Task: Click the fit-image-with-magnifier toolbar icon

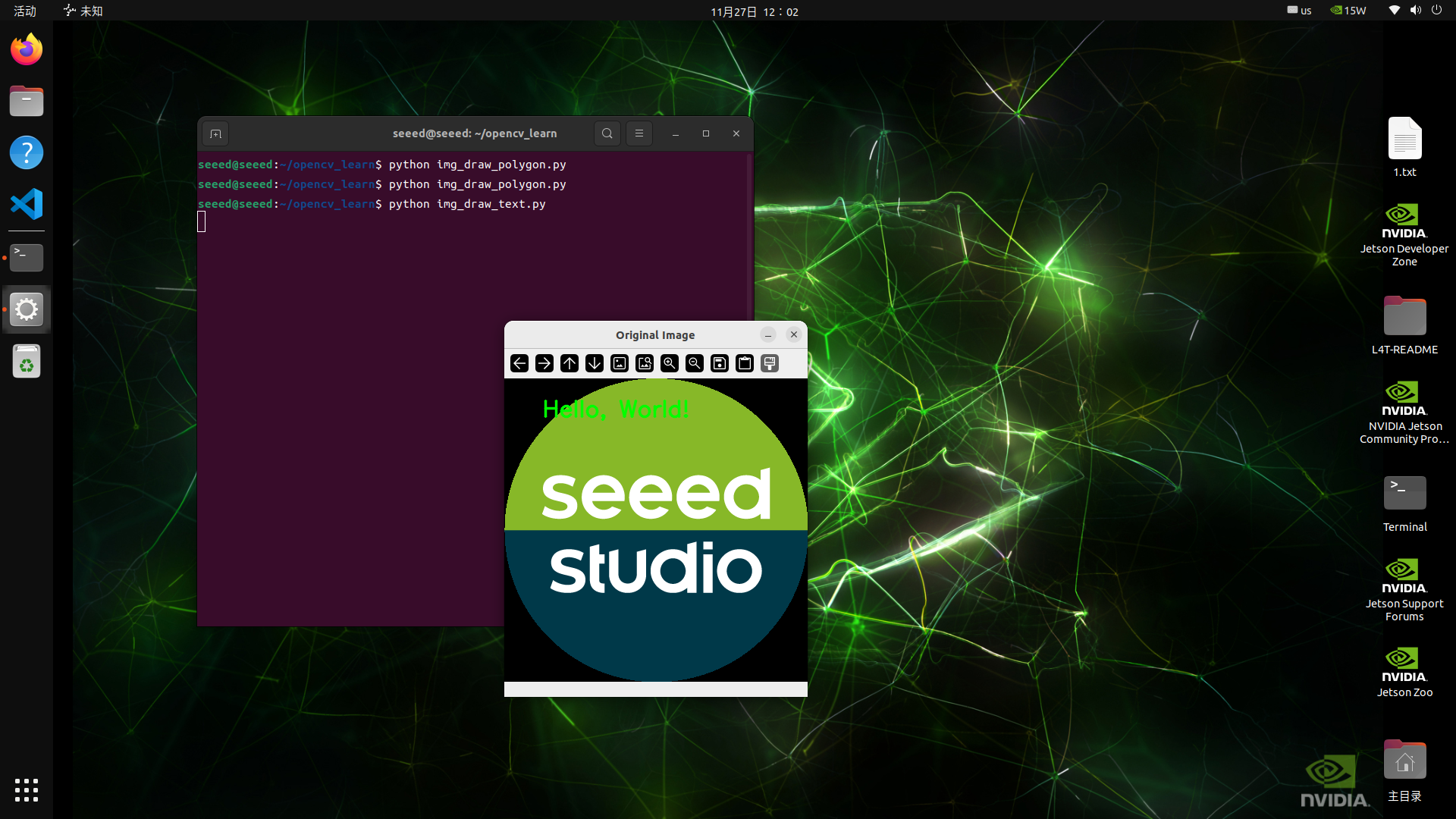Action: pos(645,363)
